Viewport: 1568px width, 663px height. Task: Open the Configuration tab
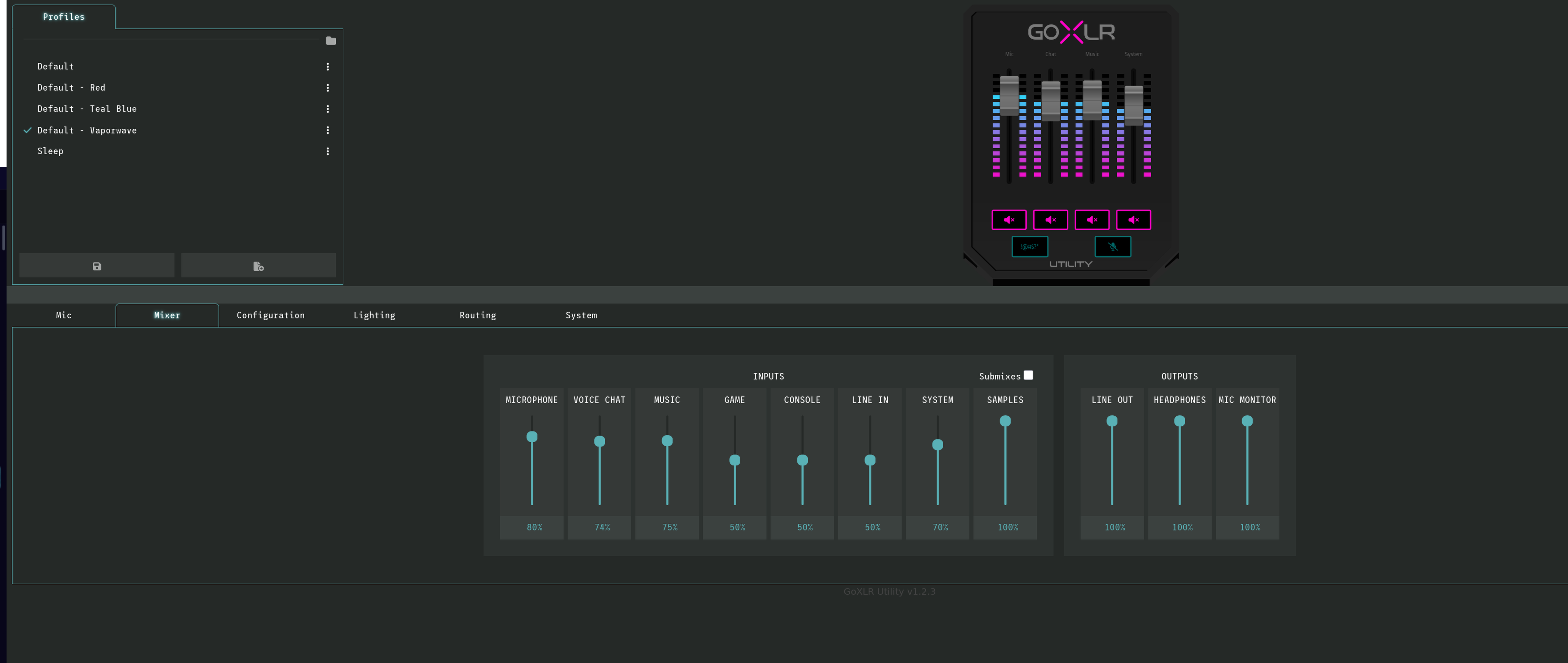click(x=270, y=315)
